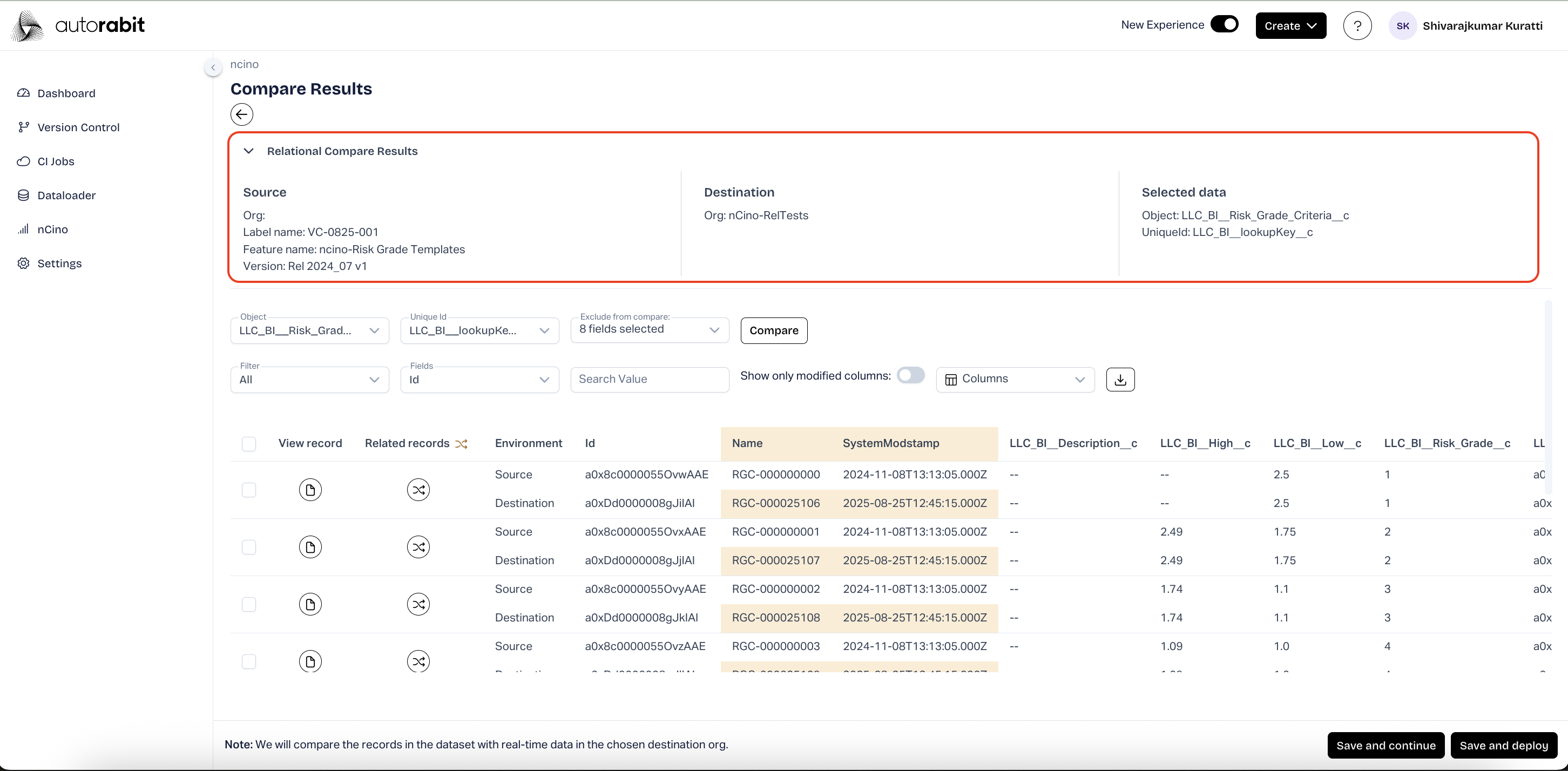Click the Compare button
Image resolution: width=1568 pixels, height=771 pixels.
click(x=773, y=330)
